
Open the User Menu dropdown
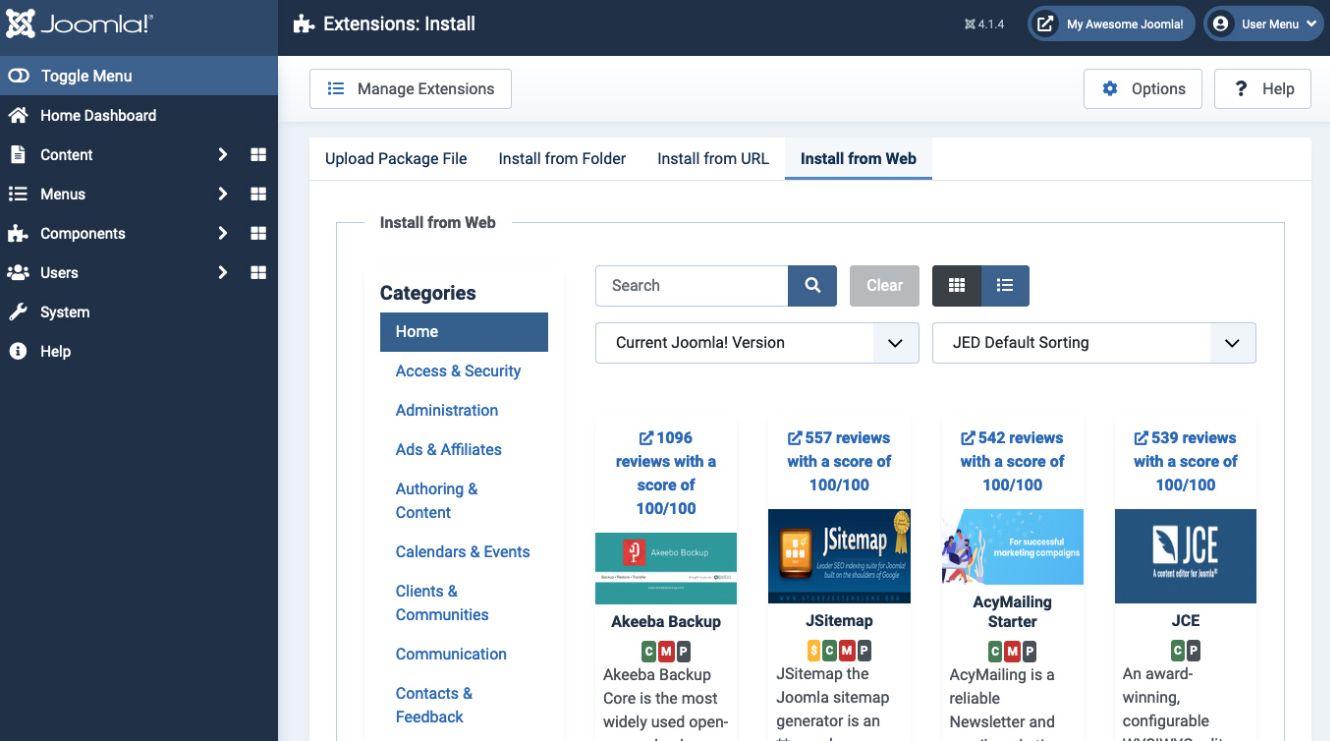click(x=1264, y=24)
